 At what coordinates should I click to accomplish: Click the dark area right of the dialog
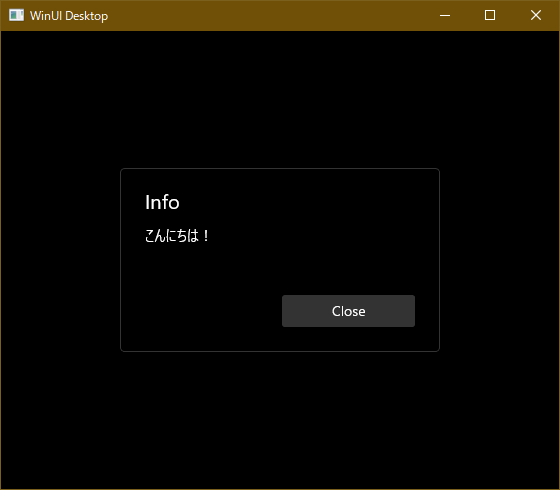coord(499,260)
